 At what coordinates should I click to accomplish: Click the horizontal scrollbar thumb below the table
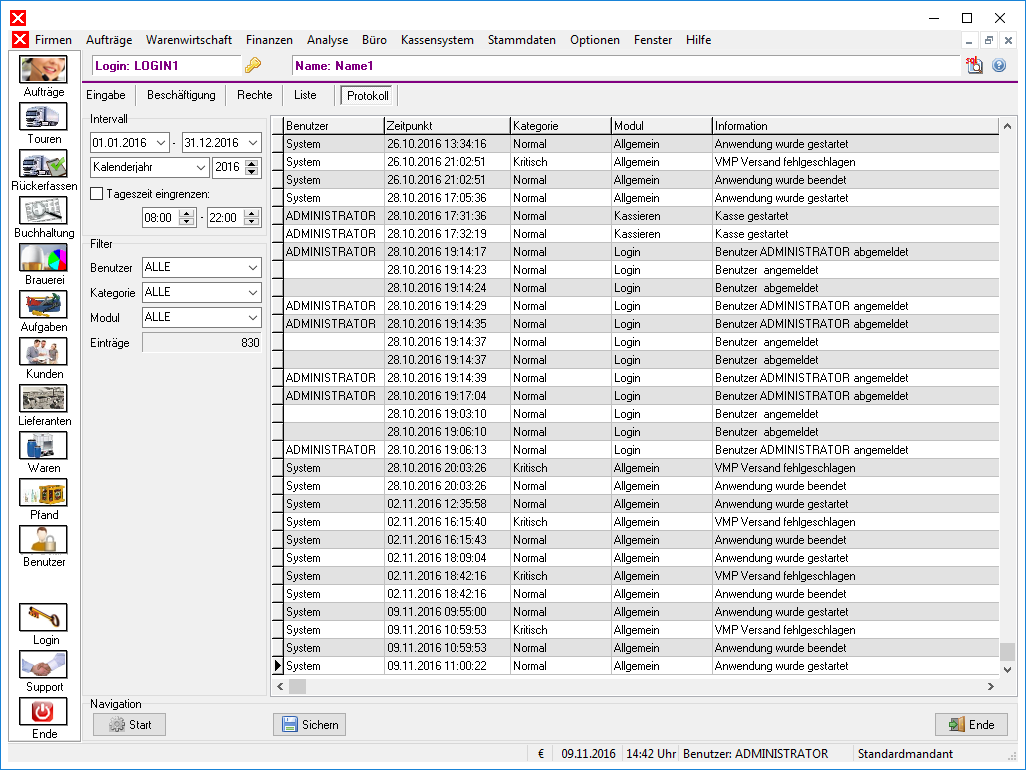298,686
